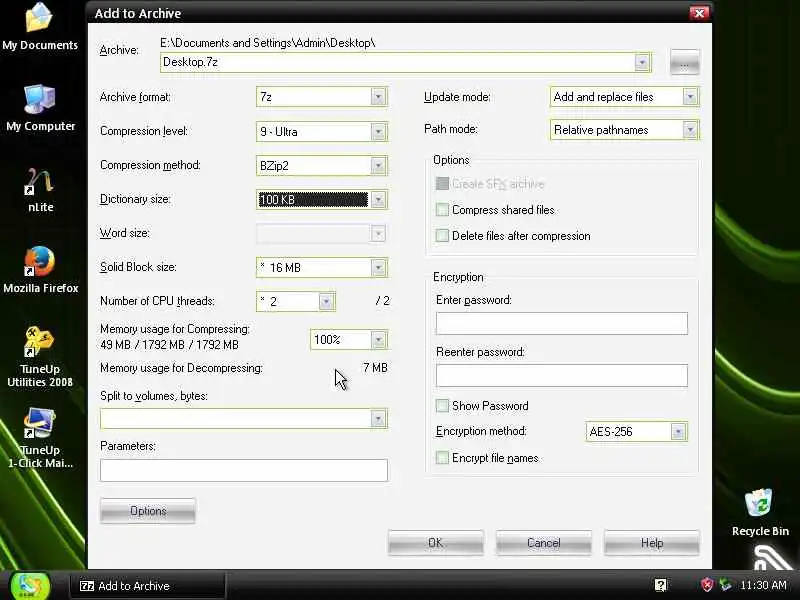The image size is (800, 600).
Task: Open TuneUp Utilities 2008 shortcut
Action: click(40, 357)
